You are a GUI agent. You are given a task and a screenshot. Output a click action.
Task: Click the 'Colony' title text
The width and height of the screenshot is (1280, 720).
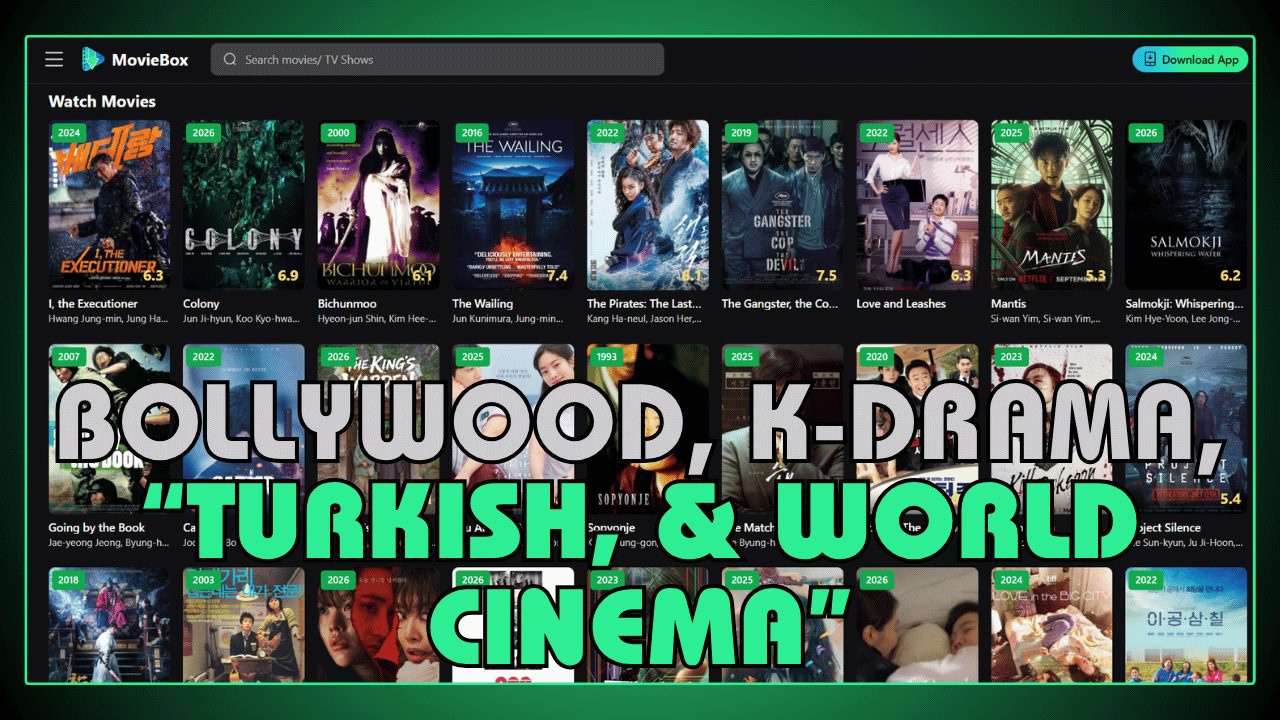(x=201, y=303)
